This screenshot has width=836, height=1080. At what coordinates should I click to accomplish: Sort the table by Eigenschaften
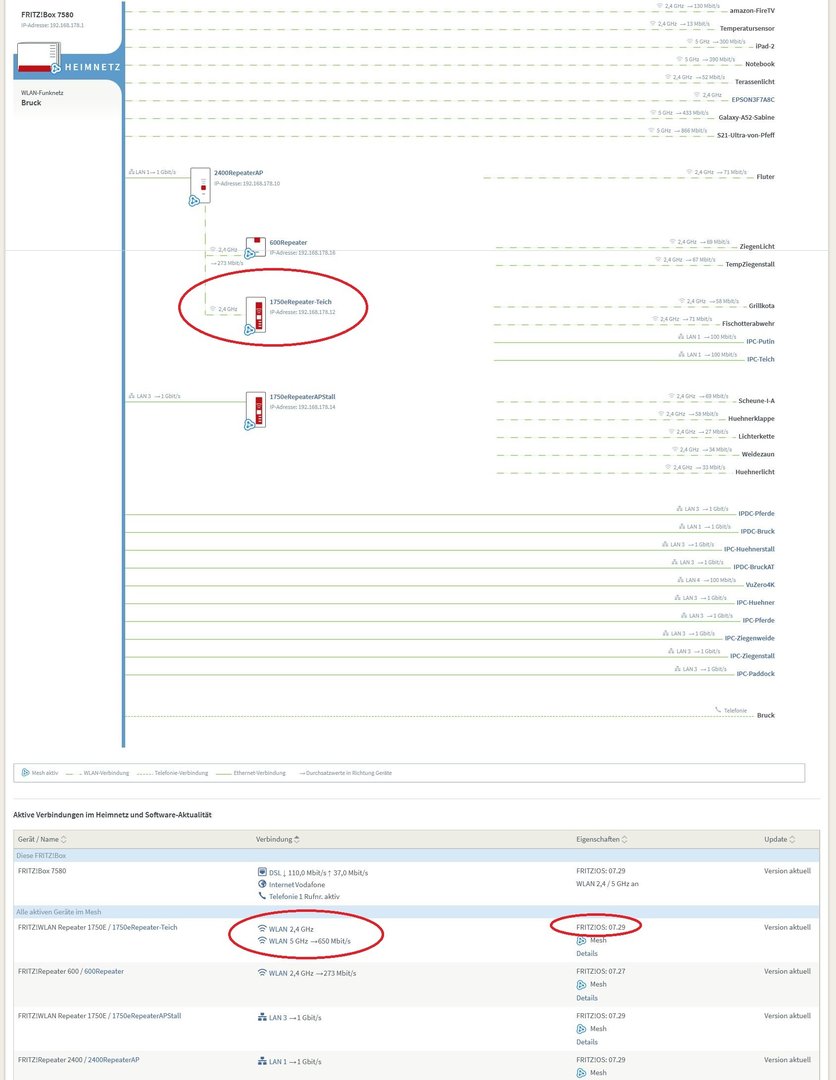pyautogui.click(x=602, y=839)
